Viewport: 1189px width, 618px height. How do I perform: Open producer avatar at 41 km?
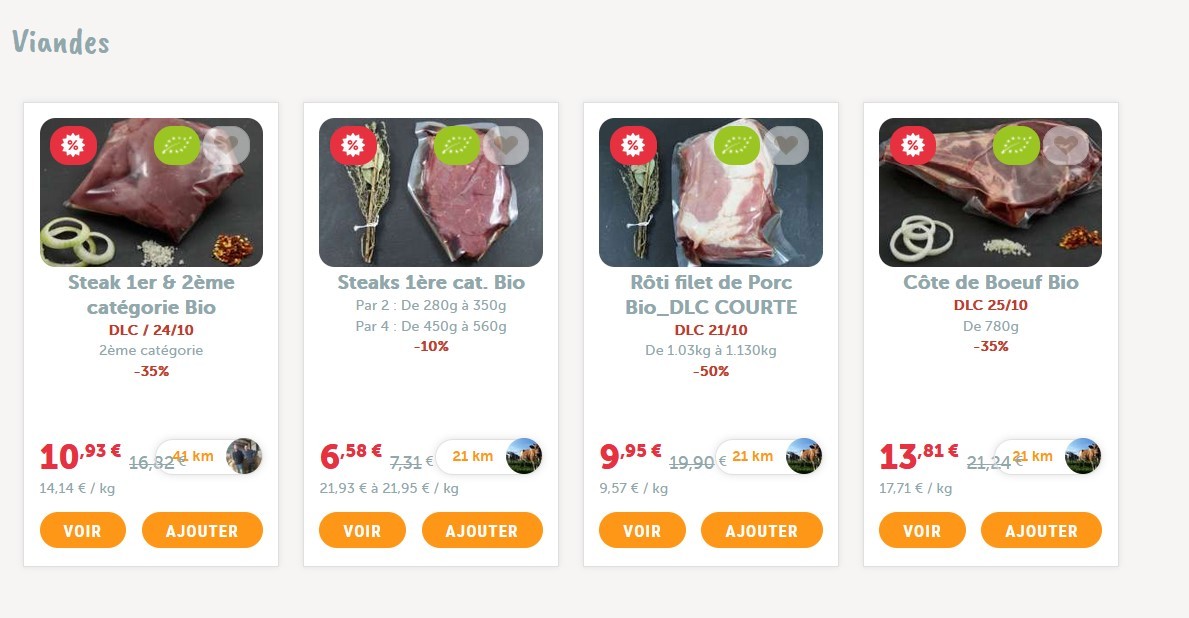(x=244, y=456)
